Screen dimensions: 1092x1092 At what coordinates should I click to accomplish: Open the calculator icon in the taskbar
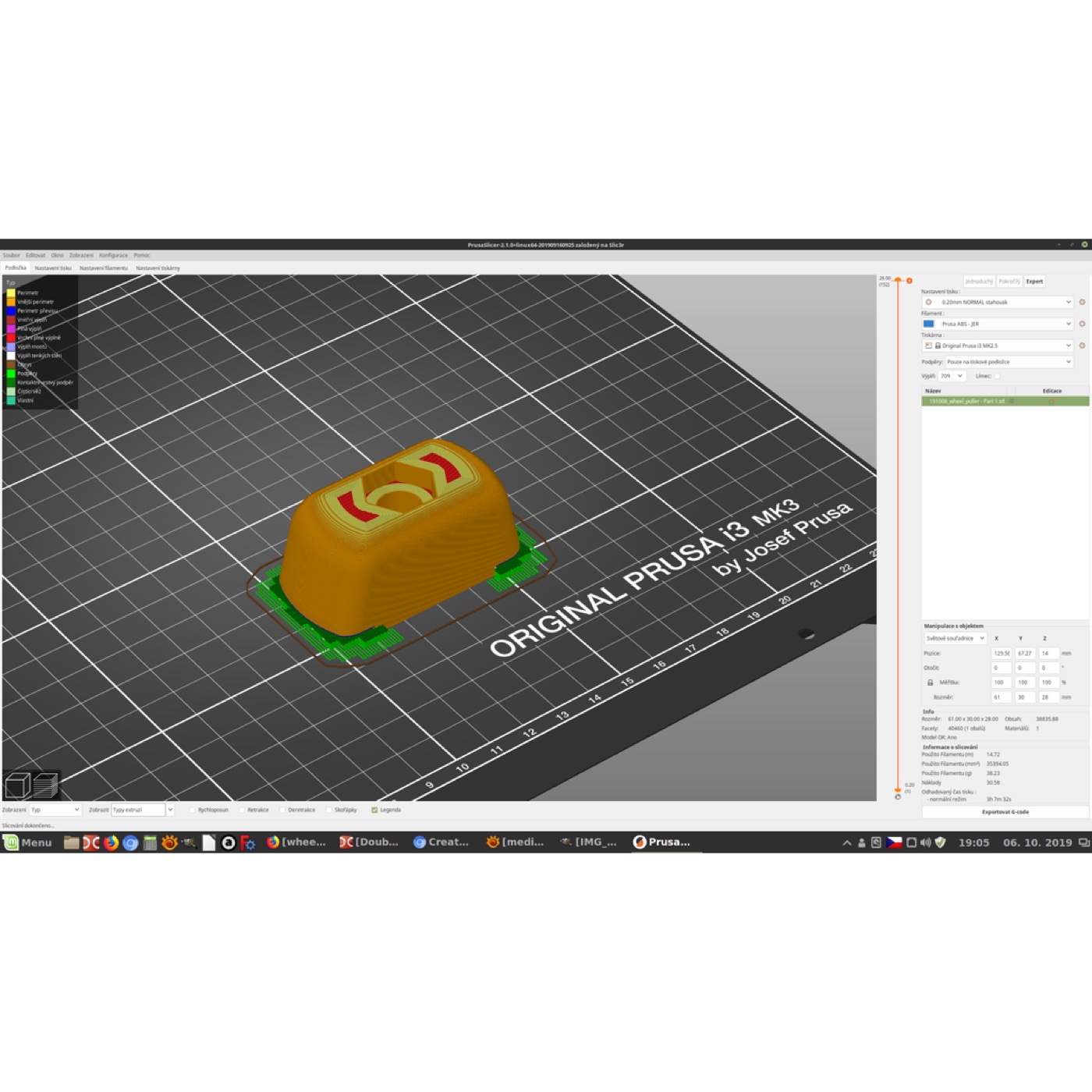(x=150, y=842)
